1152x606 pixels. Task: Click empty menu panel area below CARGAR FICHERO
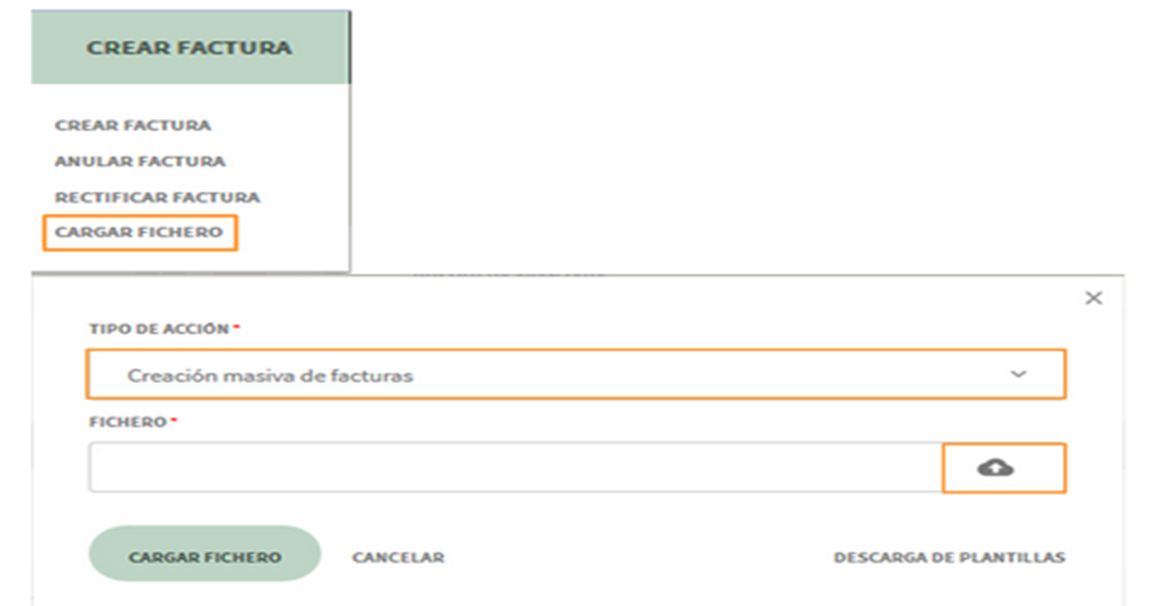click(x=190, y=260)
